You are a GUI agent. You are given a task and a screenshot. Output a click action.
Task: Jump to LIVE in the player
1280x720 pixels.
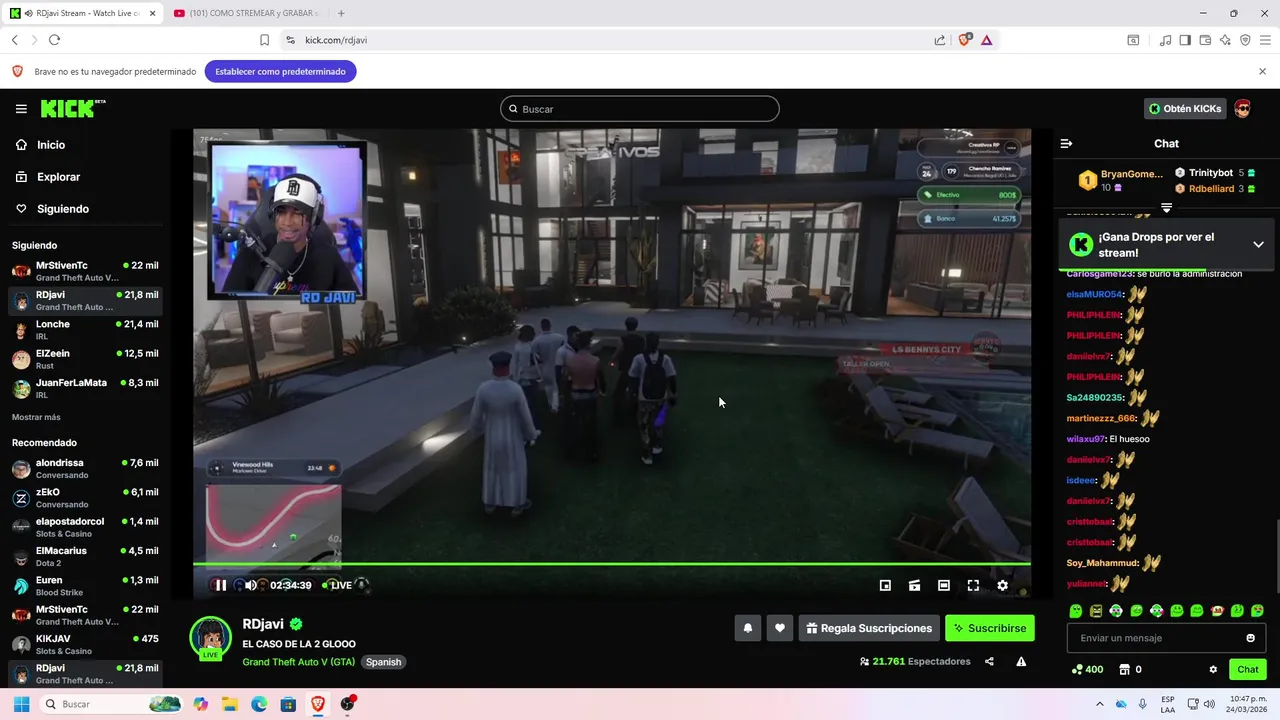point(337,585)
